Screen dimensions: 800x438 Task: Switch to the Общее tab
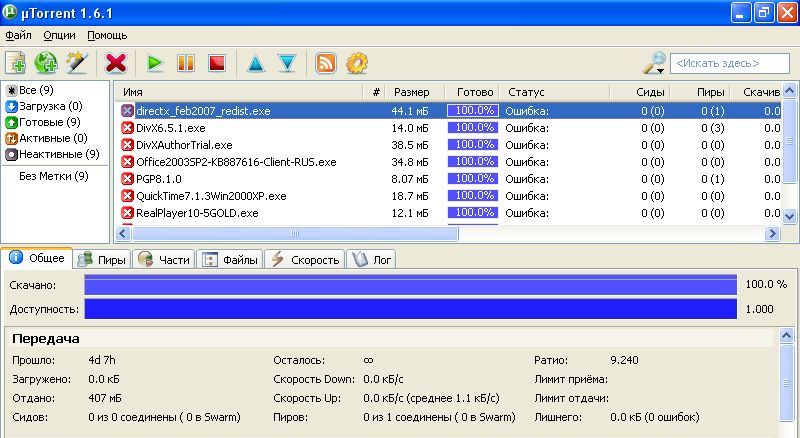pos(37,258)
